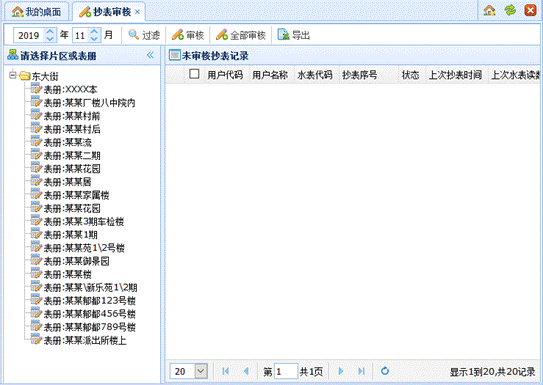Go to the last page
543x385 pixels.
(361, 371)
